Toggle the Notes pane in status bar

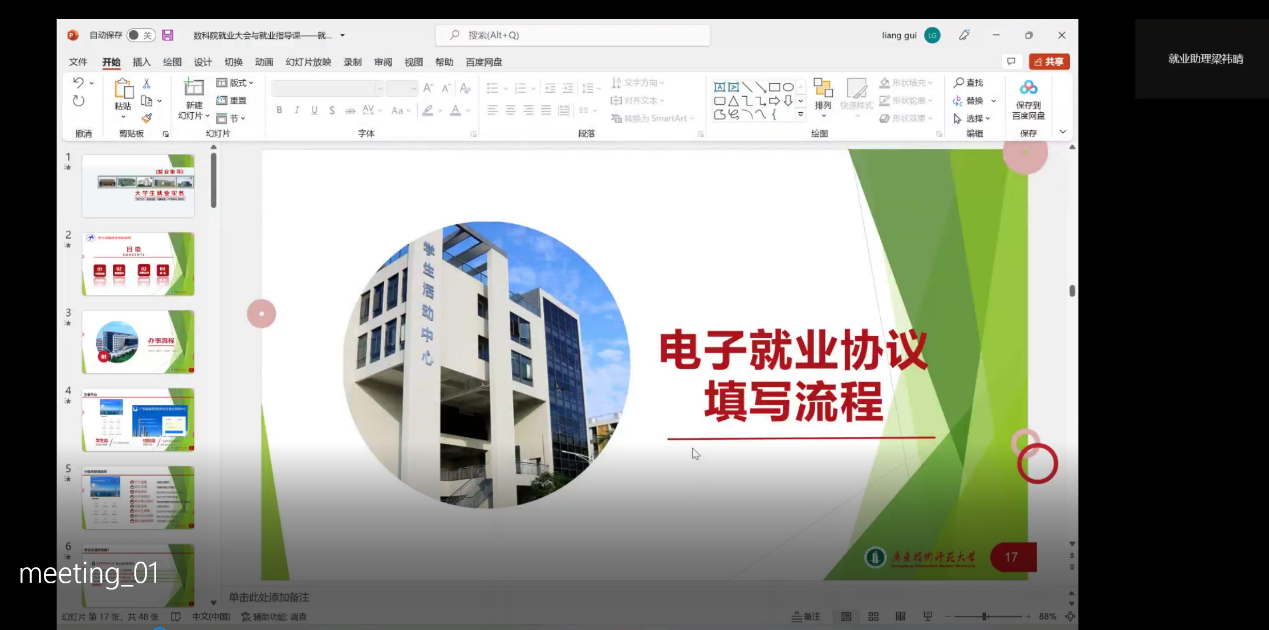pos(806,616)
